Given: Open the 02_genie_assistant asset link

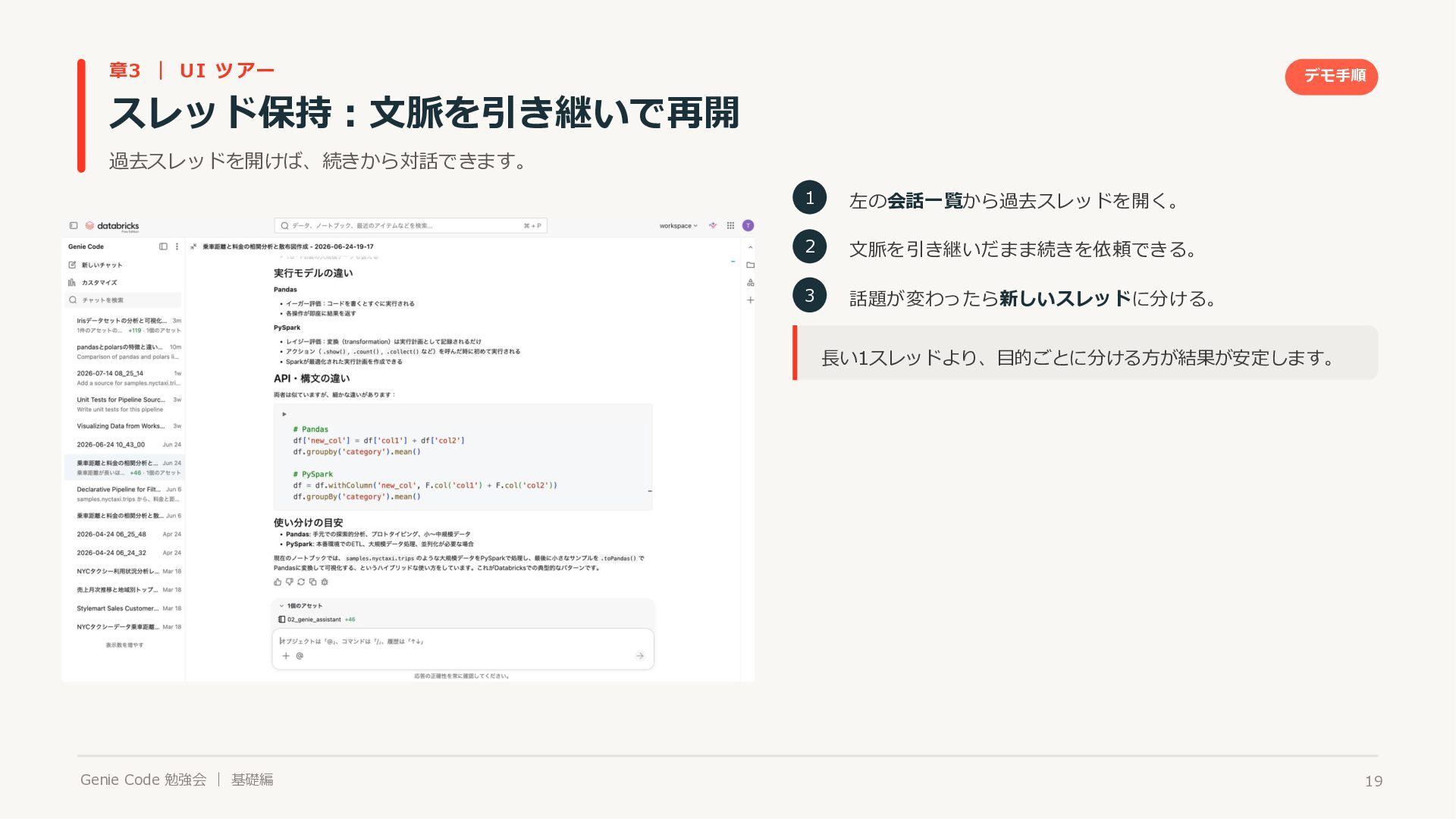Looking at the screenshot, I should point(314,620).
